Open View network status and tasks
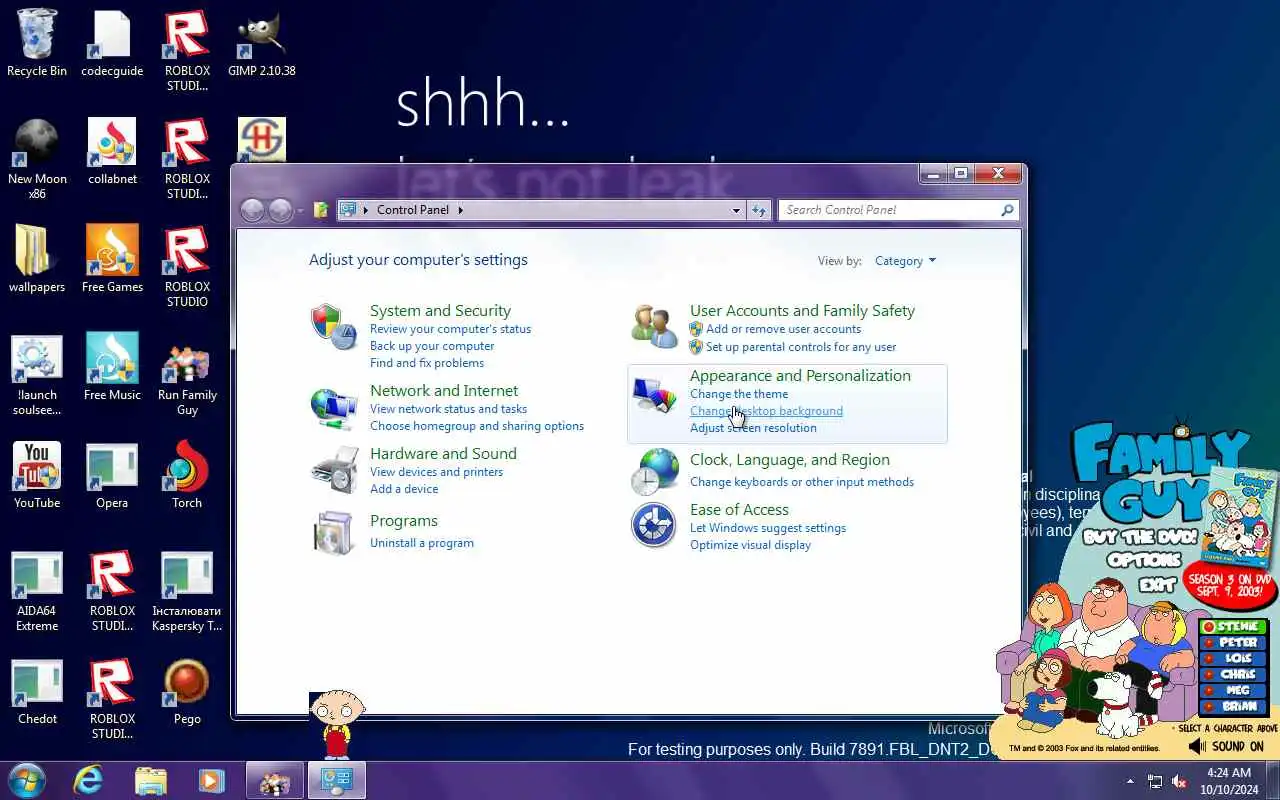This screenshot has height=800, width=1280. coord(448,409)
